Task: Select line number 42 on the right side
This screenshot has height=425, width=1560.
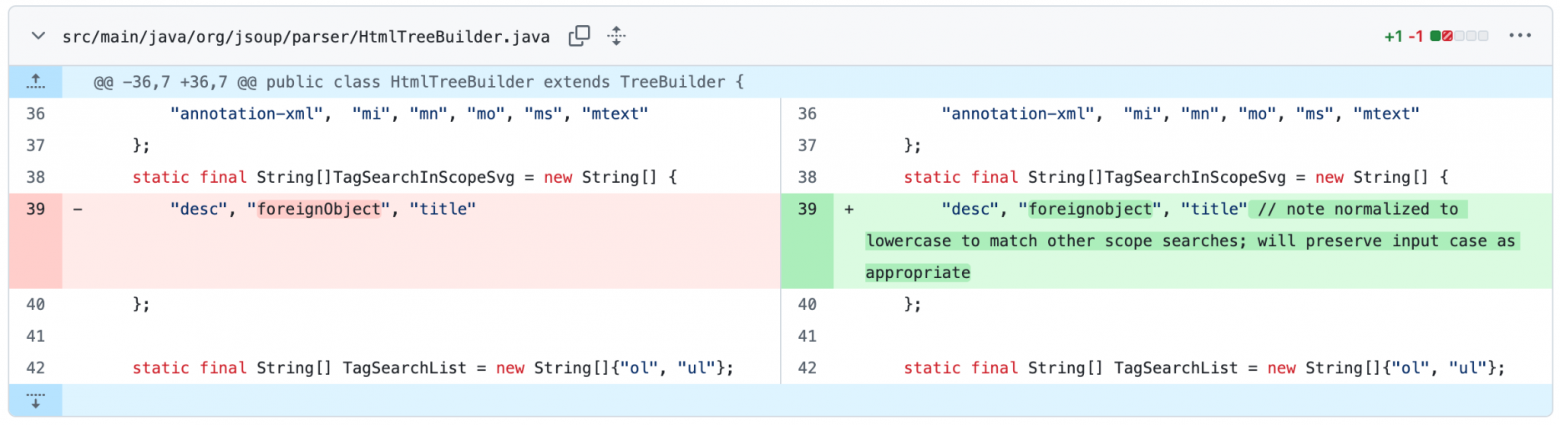Action: coord(807,368)
